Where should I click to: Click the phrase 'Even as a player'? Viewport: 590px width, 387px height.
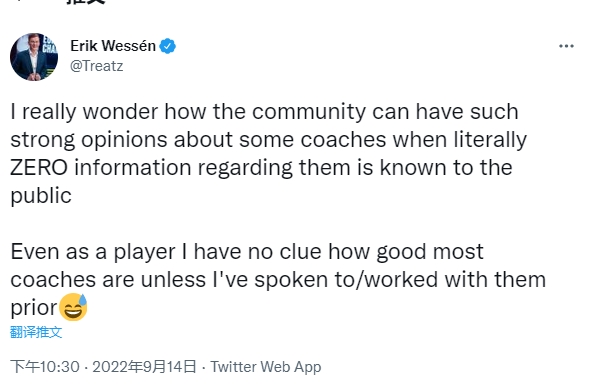93,252
